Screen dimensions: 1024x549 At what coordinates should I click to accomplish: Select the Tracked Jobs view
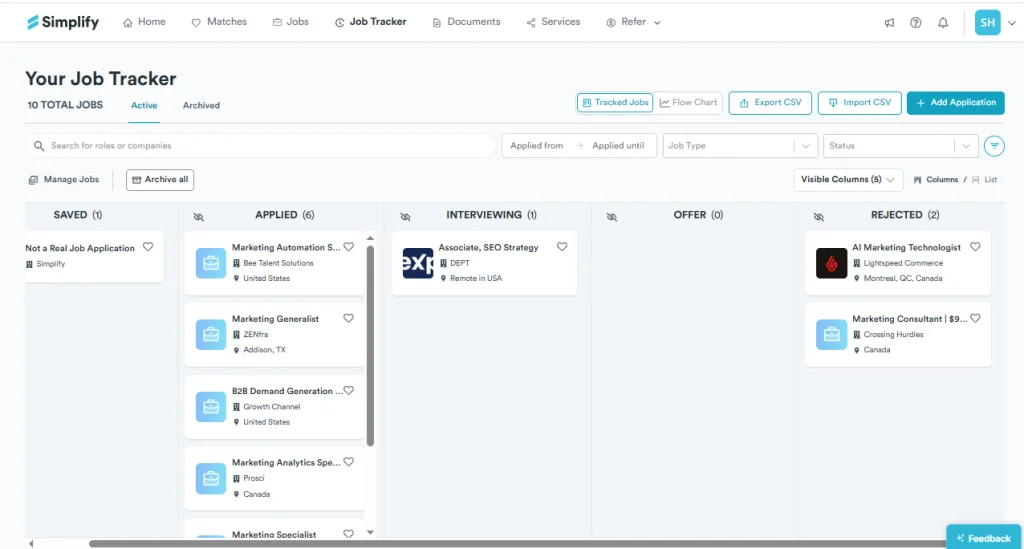615,102
